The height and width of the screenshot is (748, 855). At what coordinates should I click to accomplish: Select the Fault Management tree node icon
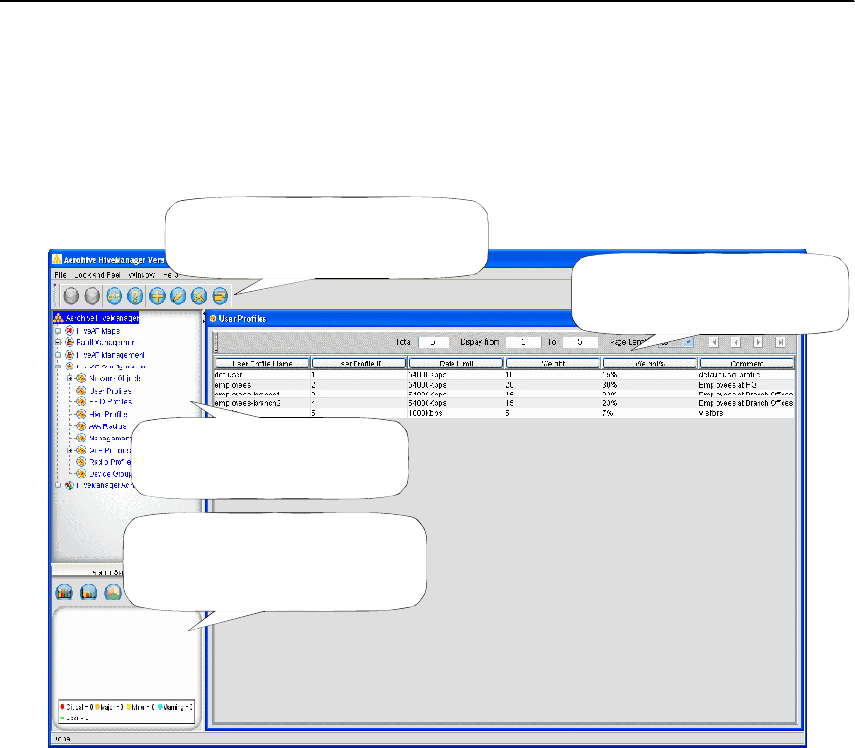click(x=69, y=342)
